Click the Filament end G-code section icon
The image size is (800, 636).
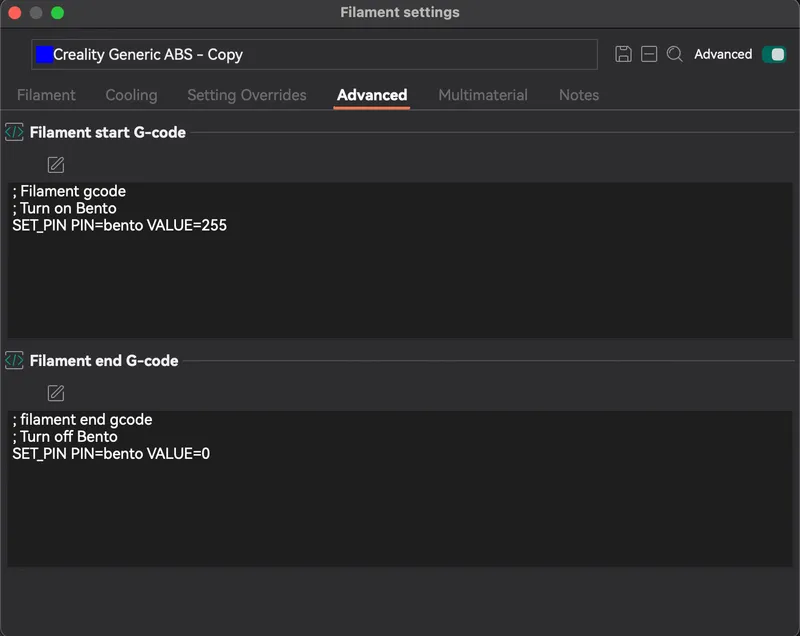pos(14,361)
